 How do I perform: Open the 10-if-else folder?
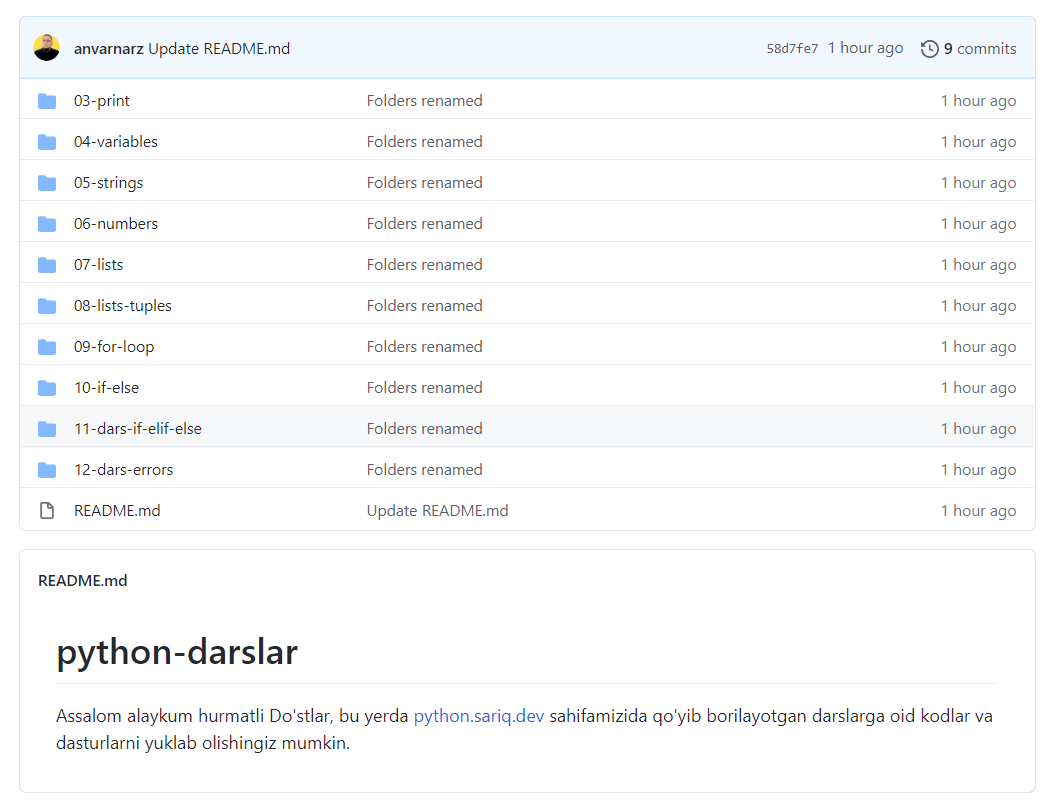(x=106, y=388)
